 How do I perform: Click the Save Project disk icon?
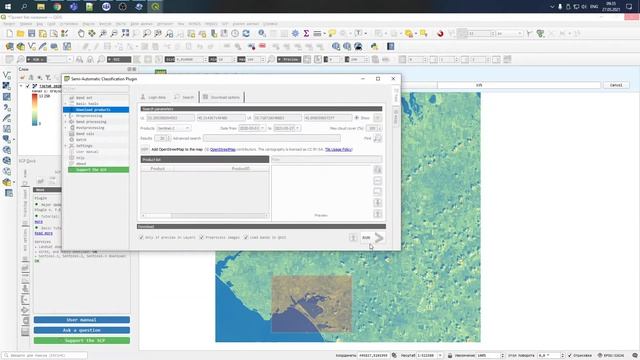pos(31,33)
